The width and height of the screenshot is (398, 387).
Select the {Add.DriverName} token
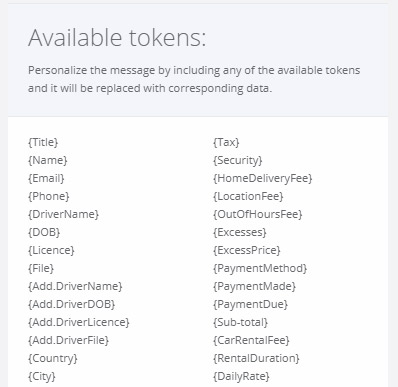(75, 286)
